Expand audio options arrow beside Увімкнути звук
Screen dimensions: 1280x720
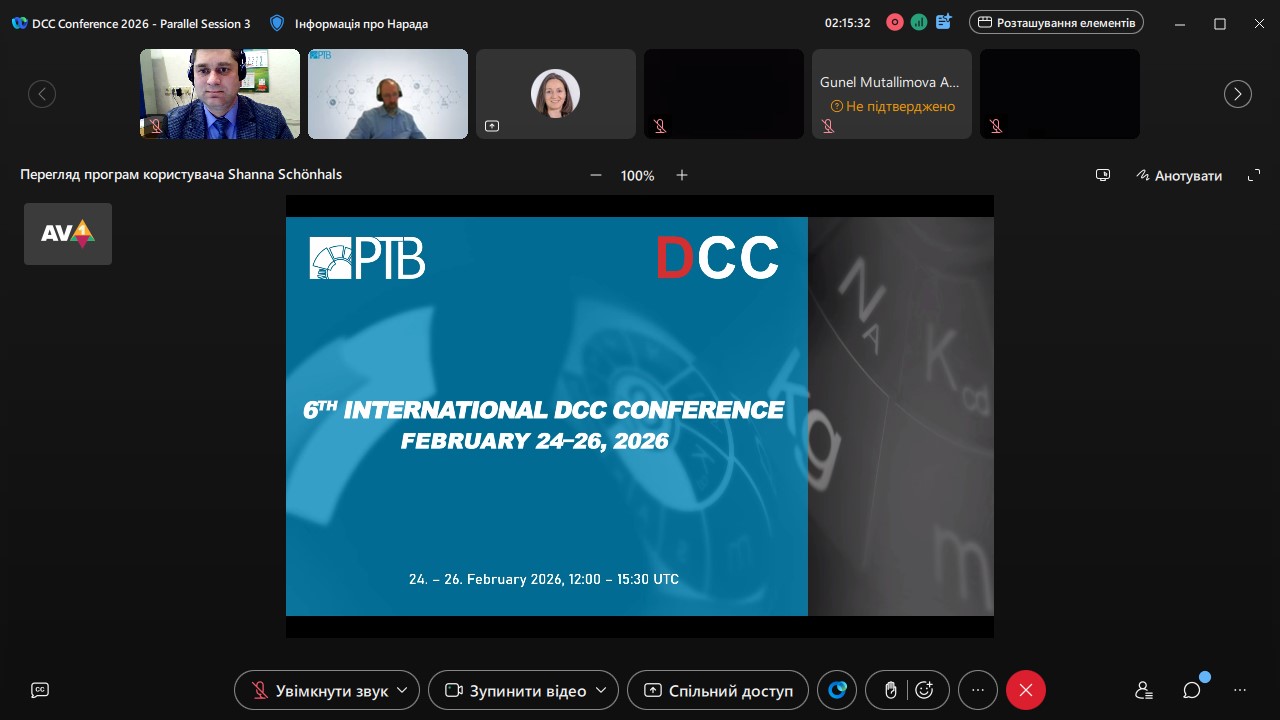coord(402,690)
